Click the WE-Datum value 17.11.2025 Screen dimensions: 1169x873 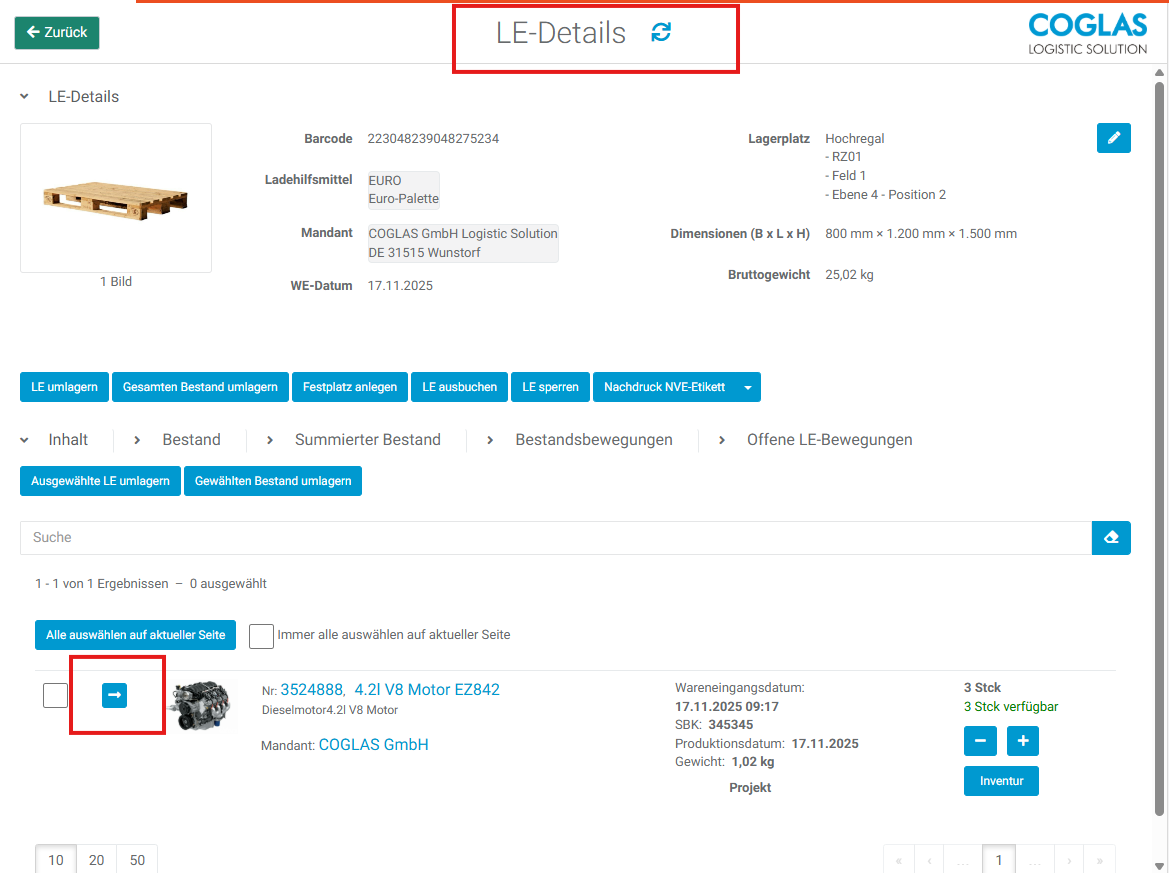[x=400, y=286]
